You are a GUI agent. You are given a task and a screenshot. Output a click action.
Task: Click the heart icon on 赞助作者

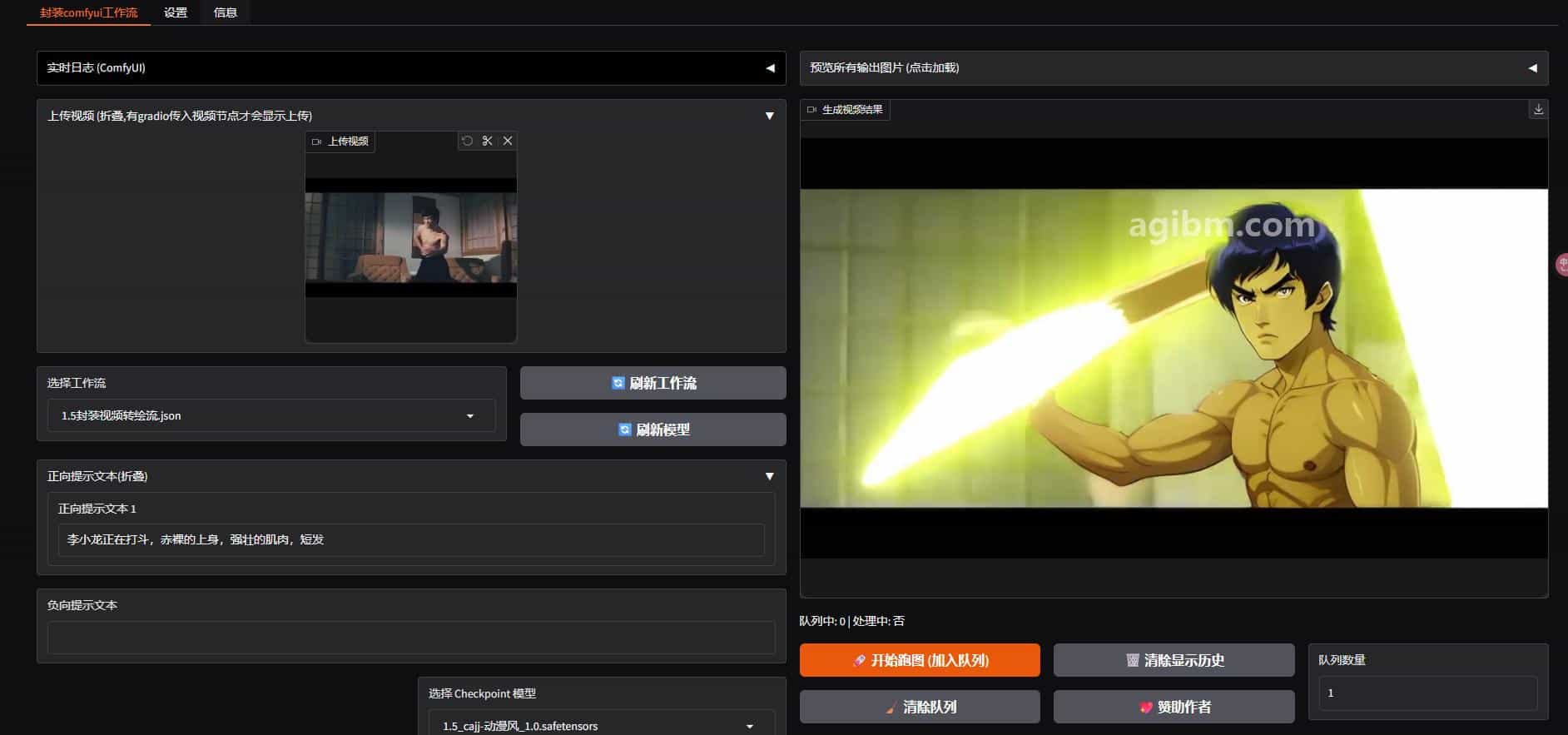pos(1146,708)
